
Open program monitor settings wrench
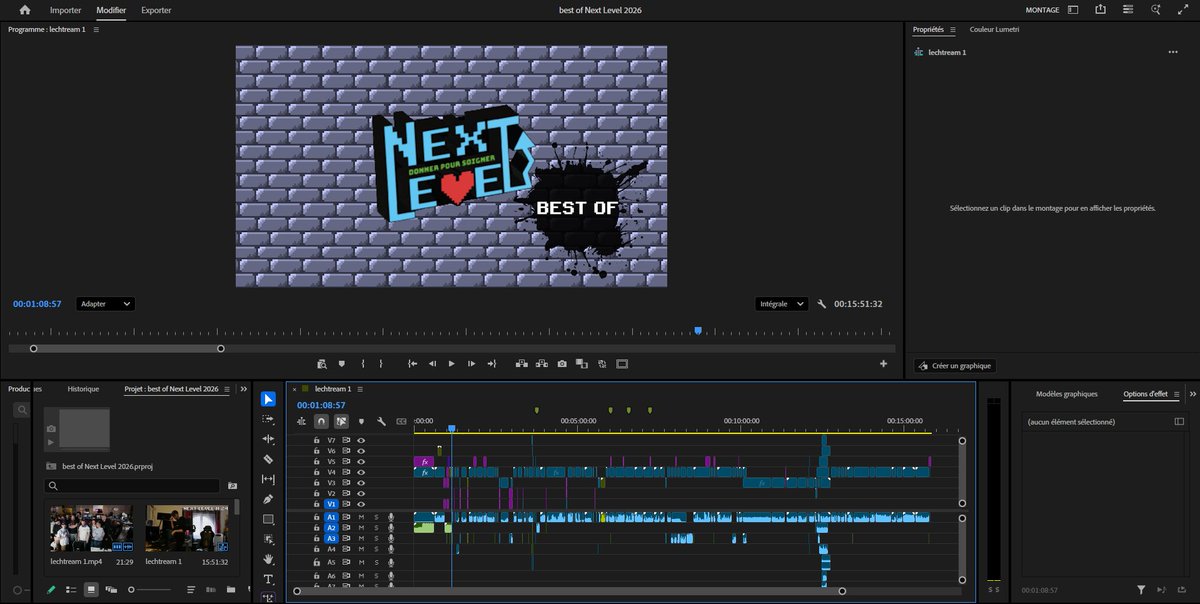[822, 304]
